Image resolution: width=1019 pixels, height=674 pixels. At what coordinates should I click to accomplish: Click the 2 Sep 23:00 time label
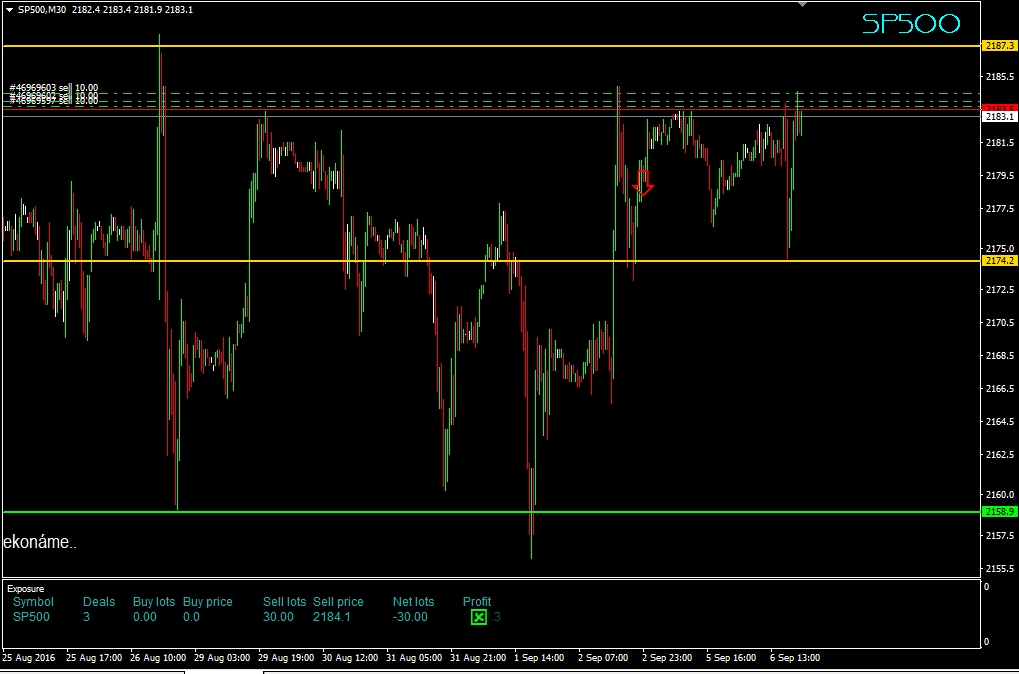coord(667,658)
